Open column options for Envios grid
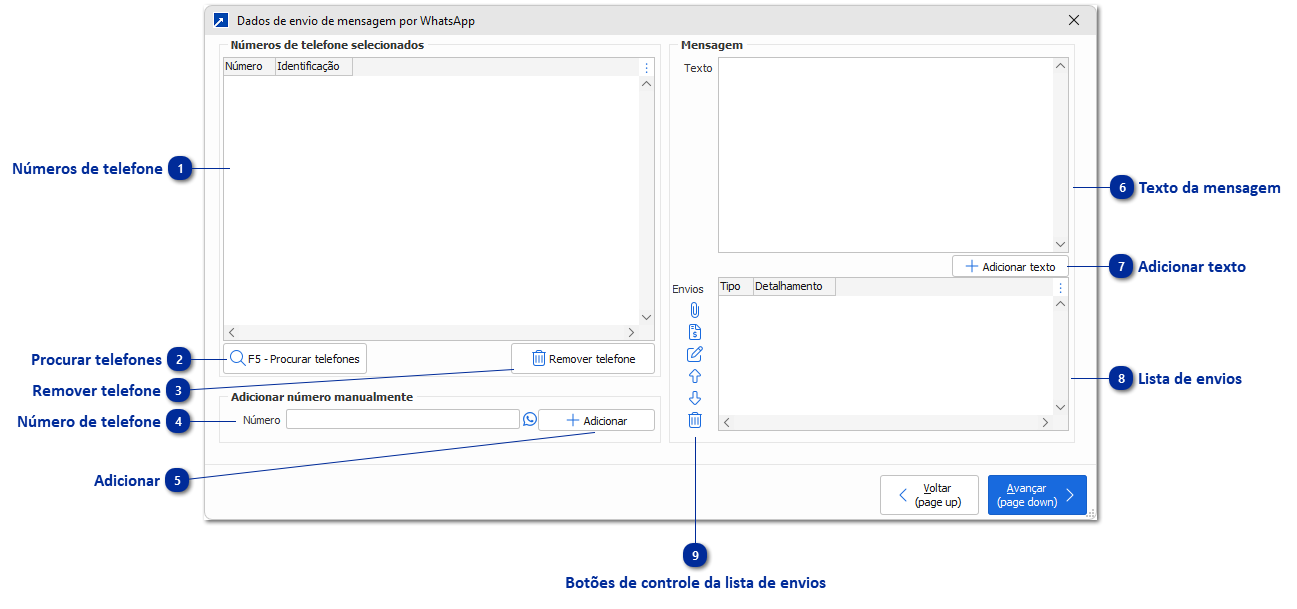Screen dimensions: 1297x609 click(1060, 288)
